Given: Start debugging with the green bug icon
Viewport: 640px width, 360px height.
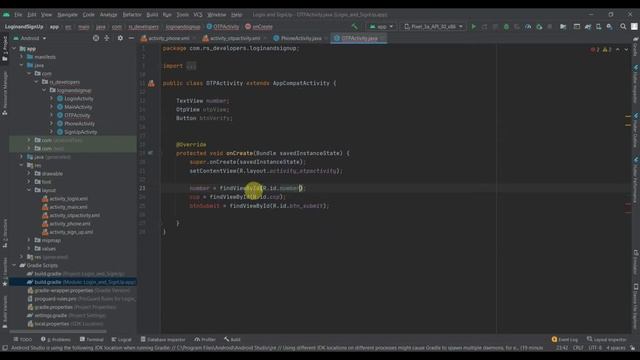Looking at the screenshot, I should [x=506, y=27].
